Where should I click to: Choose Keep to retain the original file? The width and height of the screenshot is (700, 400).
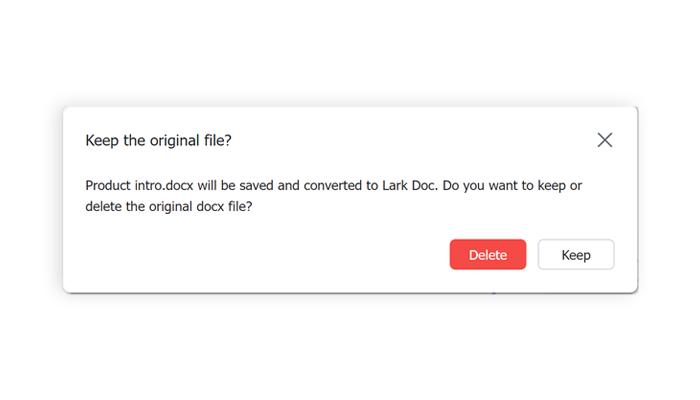pos(576,255)
